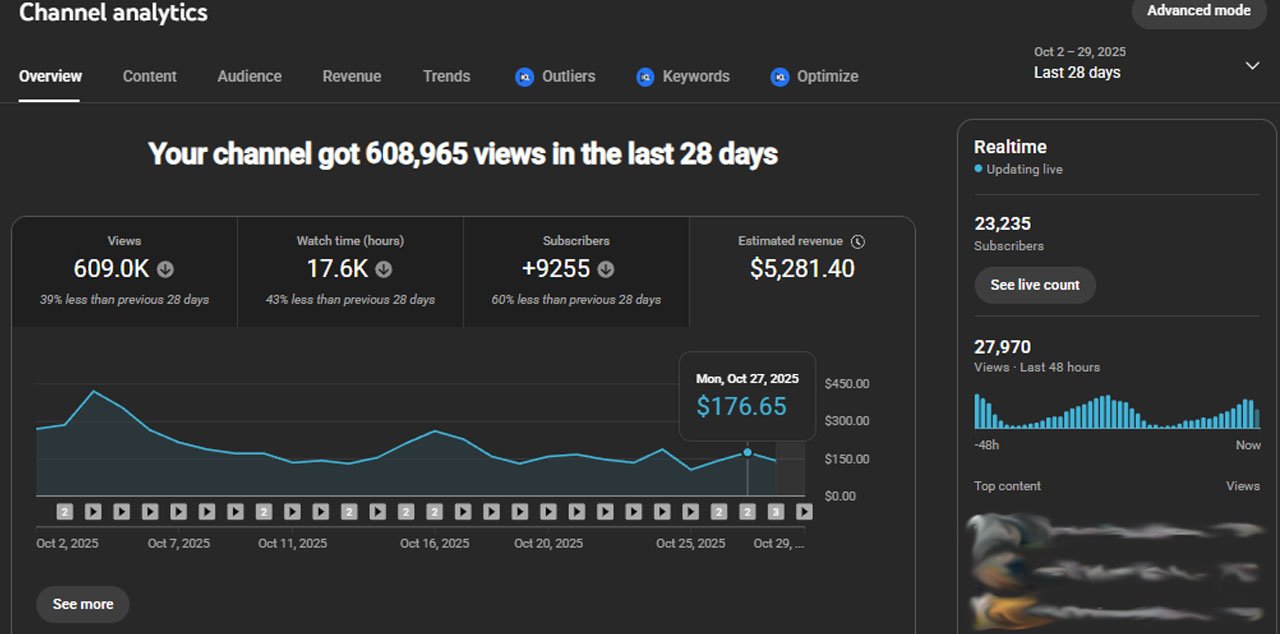
Task: Switch to Advanced mode
Action: coord(1198,11)
